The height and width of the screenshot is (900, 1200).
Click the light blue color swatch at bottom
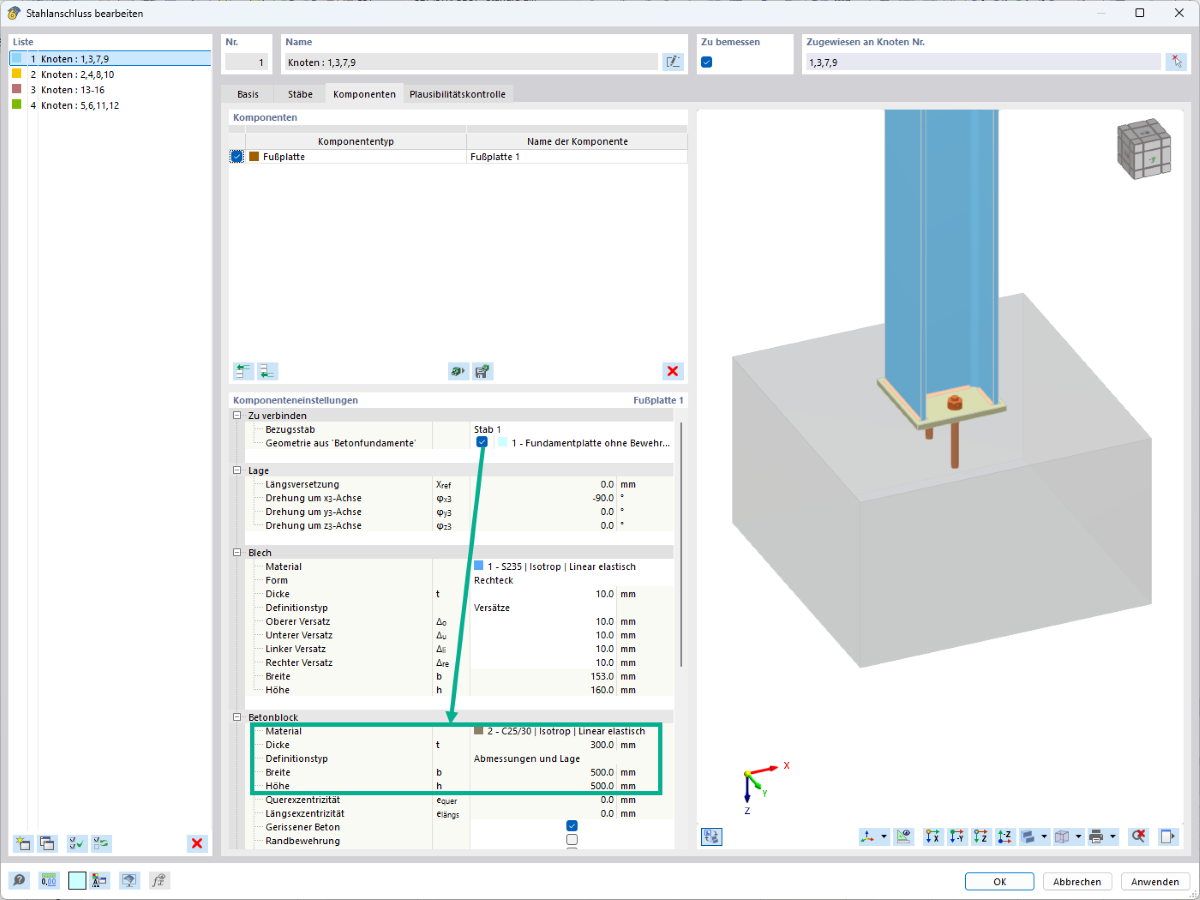tap(77, 880)
